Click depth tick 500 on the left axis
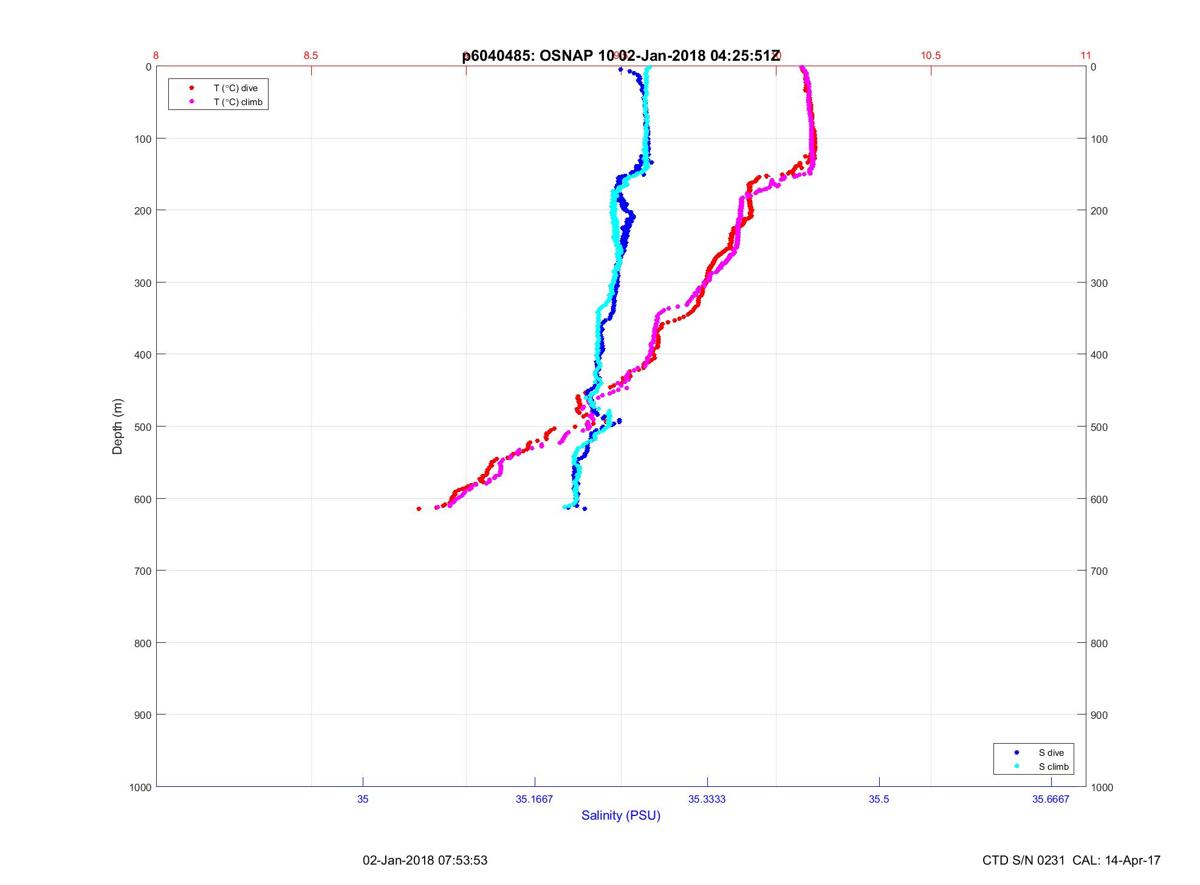1200x885 pixels. (142, 427)
